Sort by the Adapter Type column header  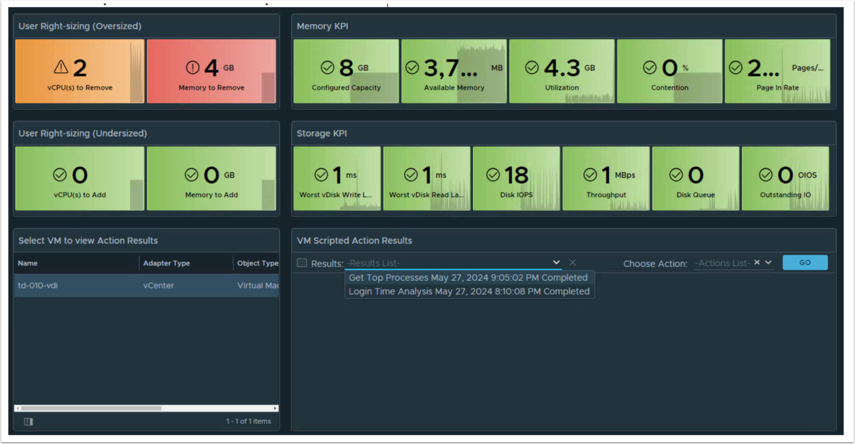click(x=166, y=263)
